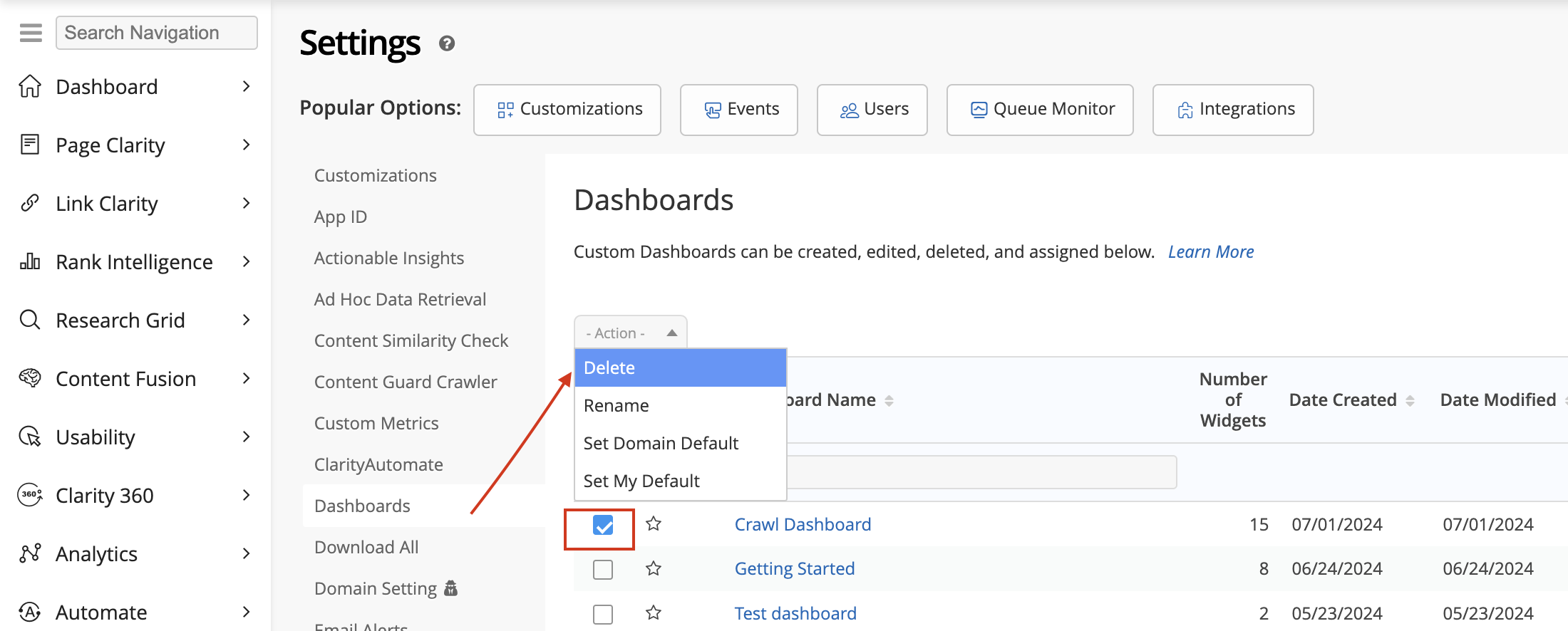Image resolution: width=1568 pixels, height=631 pixels.
Task: Choose Set Domain Default from Action menu
Action: [x=661, y=443]
